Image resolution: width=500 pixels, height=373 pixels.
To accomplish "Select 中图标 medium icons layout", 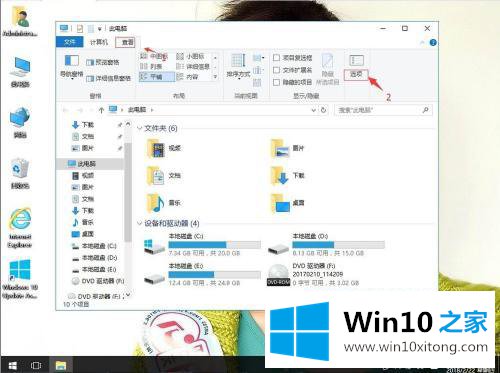I will [154, 56].
